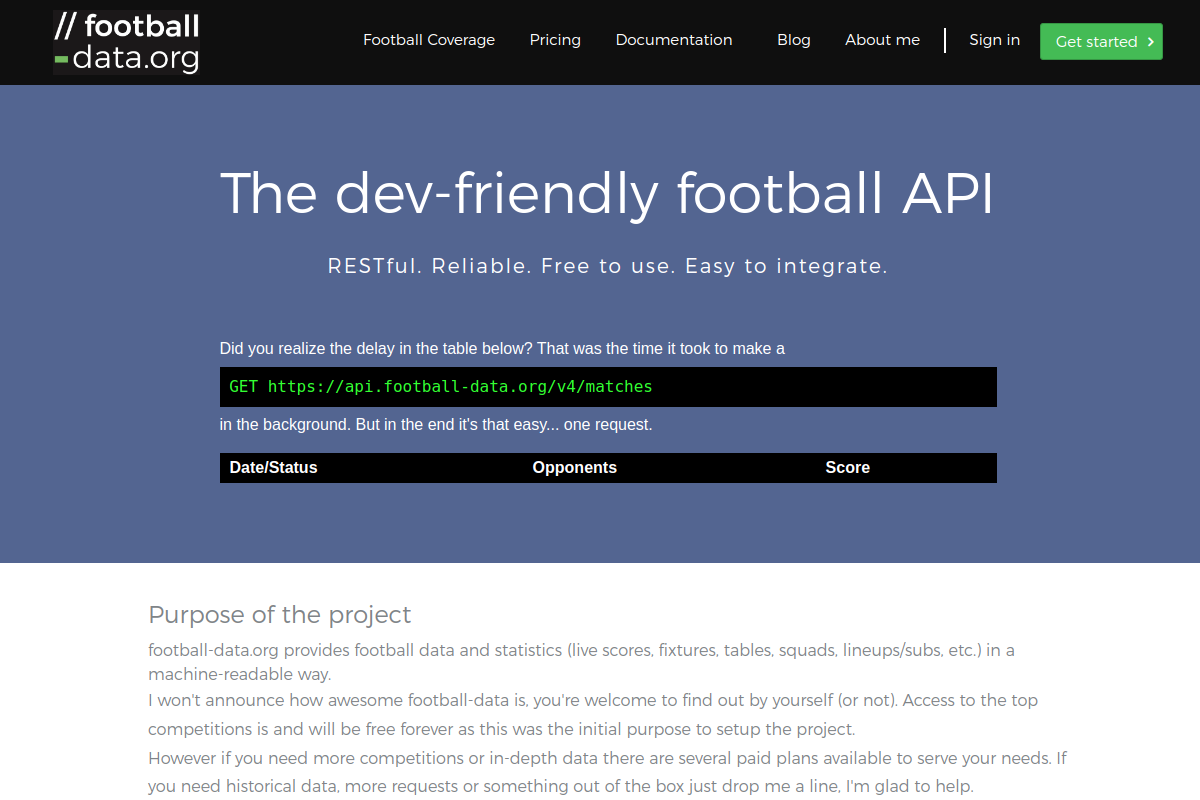Viewport: 1200px width, 800px height.
Task: Click the 'Did you realize the delay' sentence
Action: click(x=502, y=348)
